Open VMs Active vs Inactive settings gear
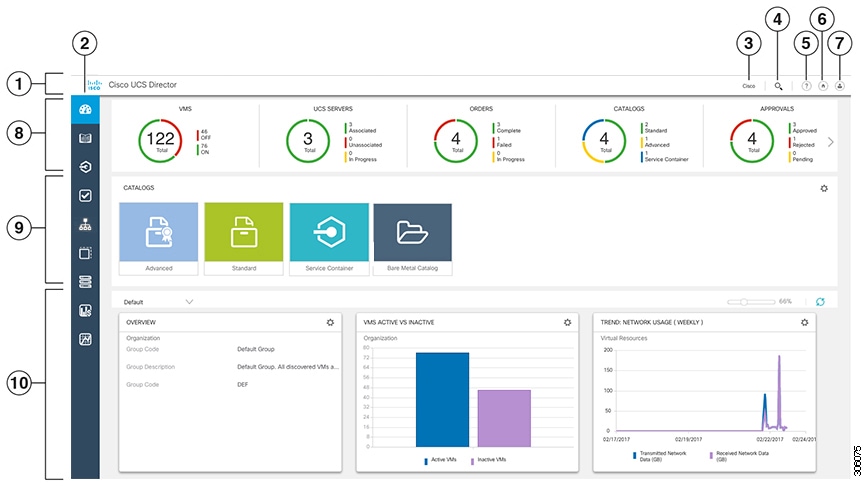This screenshot has height=489, width=867. (567, 322)
